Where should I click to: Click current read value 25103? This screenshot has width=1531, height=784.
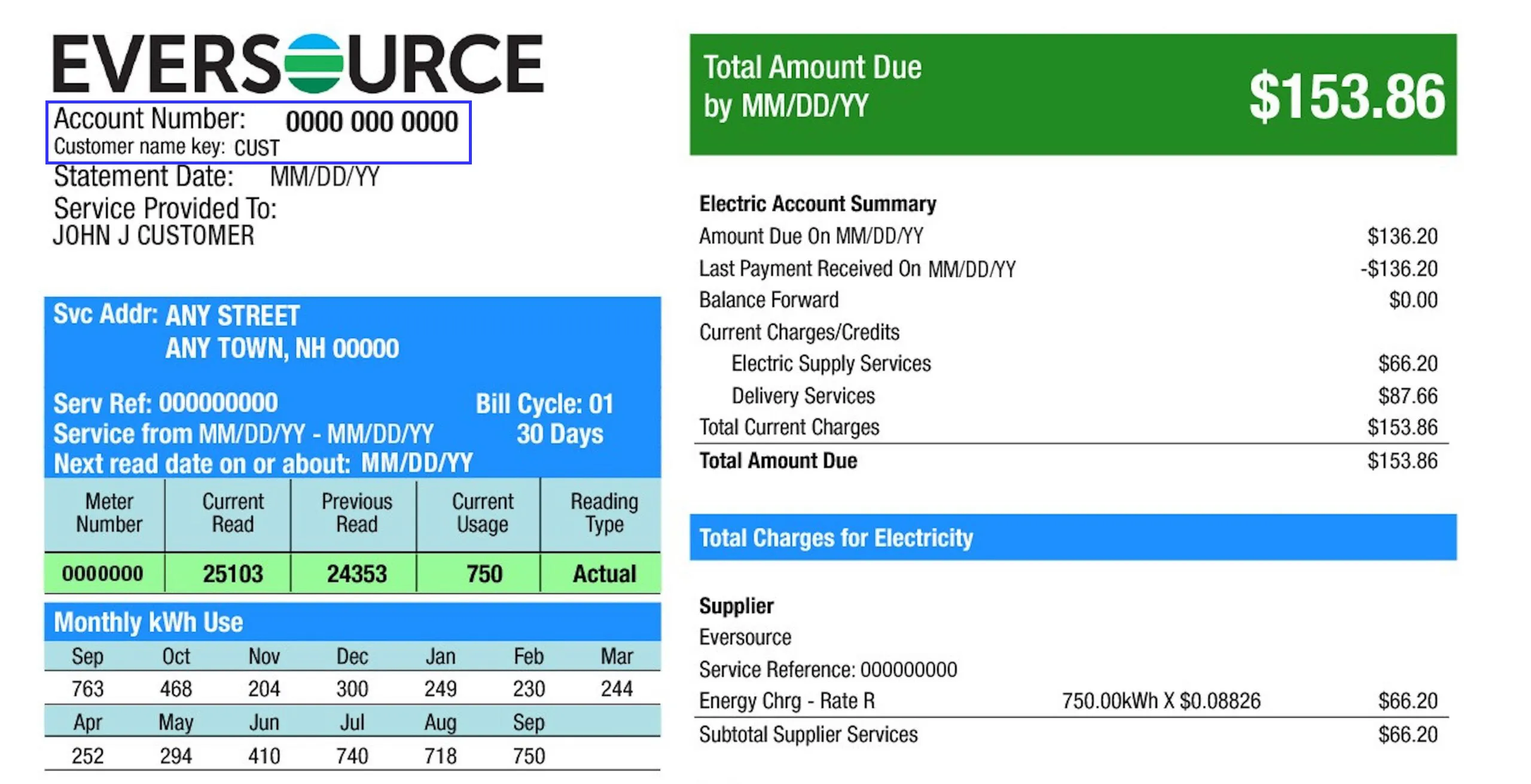pos(233,574)
